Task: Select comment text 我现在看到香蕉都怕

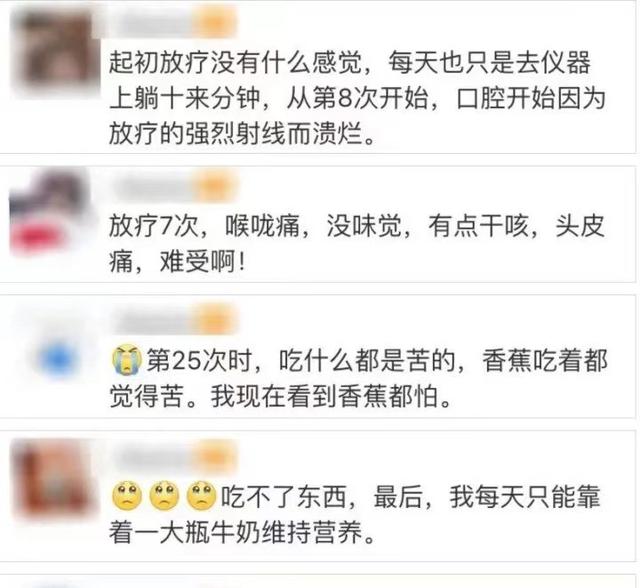Action: tap(331, 396)
